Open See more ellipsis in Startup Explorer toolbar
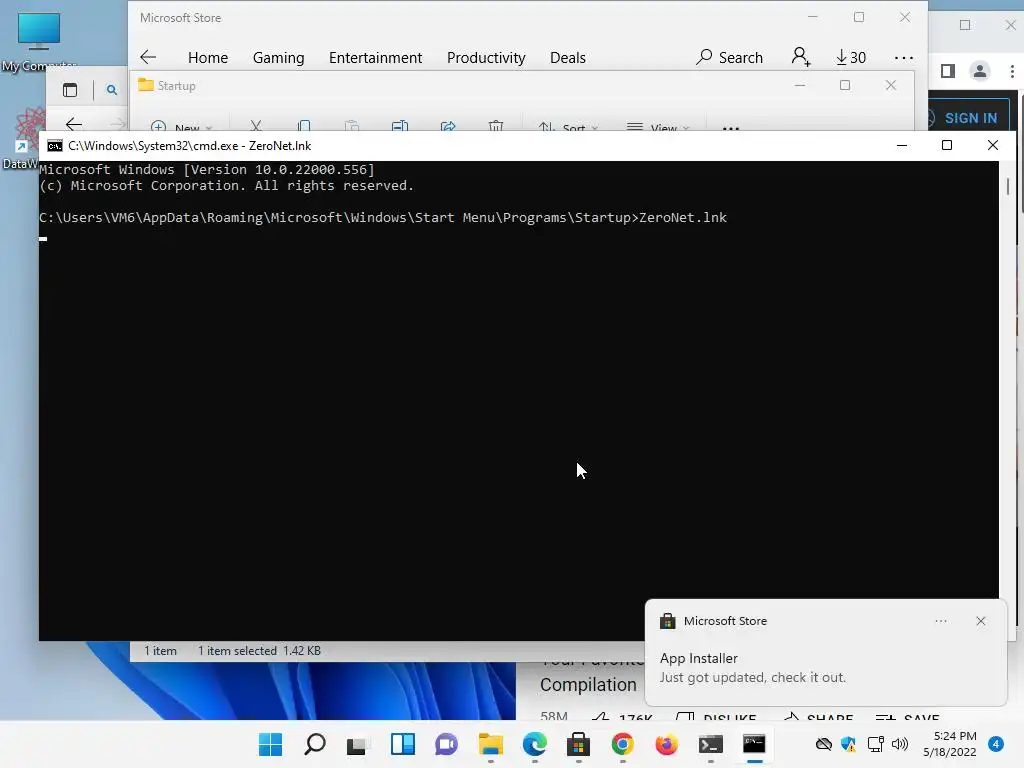The width and height of the screenshot is (1024, 768). tap(731, 128)
